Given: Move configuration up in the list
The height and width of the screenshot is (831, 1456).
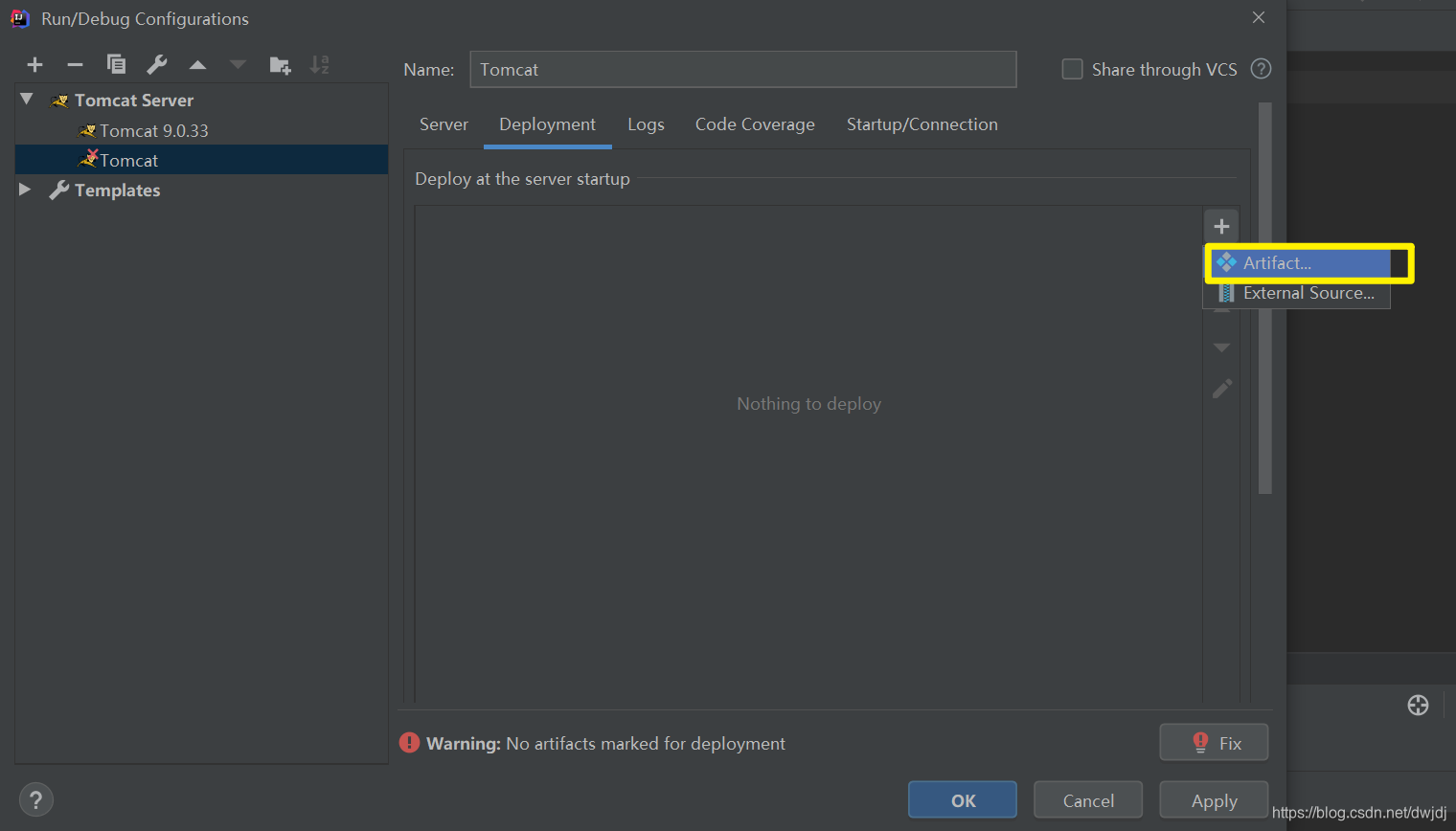Looking at the screenshot, I should [x=197, y=65].
